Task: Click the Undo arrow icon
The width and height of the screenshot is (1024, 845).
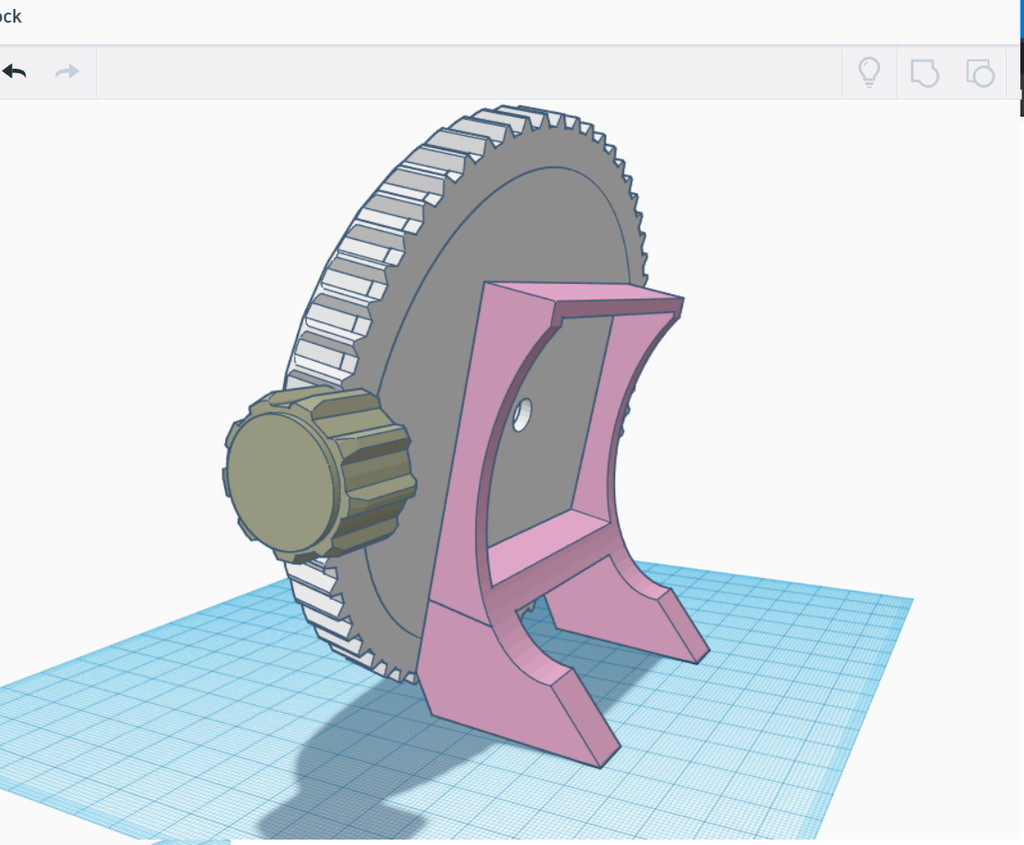Action: (x=15, y=71)
